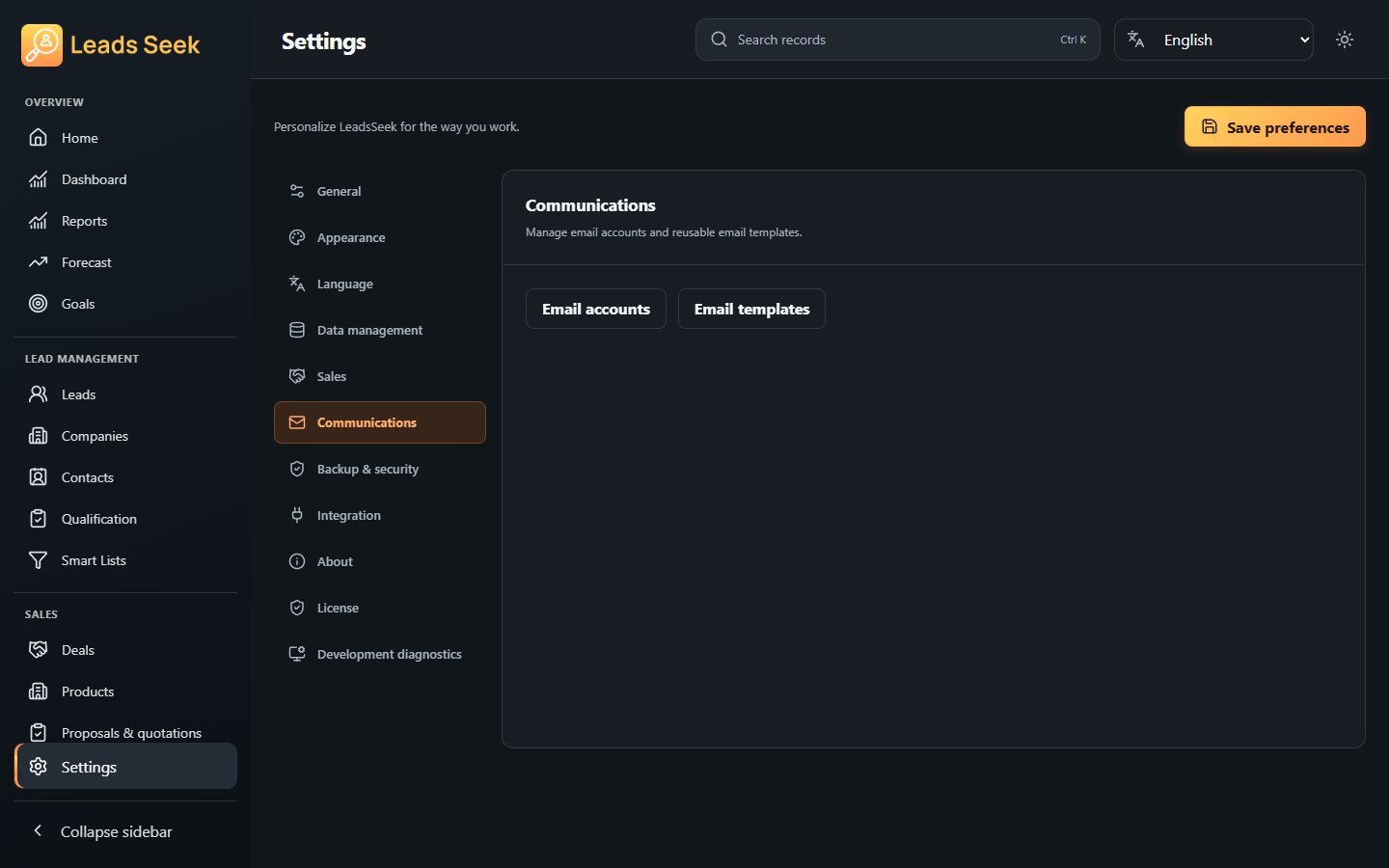1389x868 pixels.
Task: Click the Leads Seek logo icon
Action: [41, 45]
